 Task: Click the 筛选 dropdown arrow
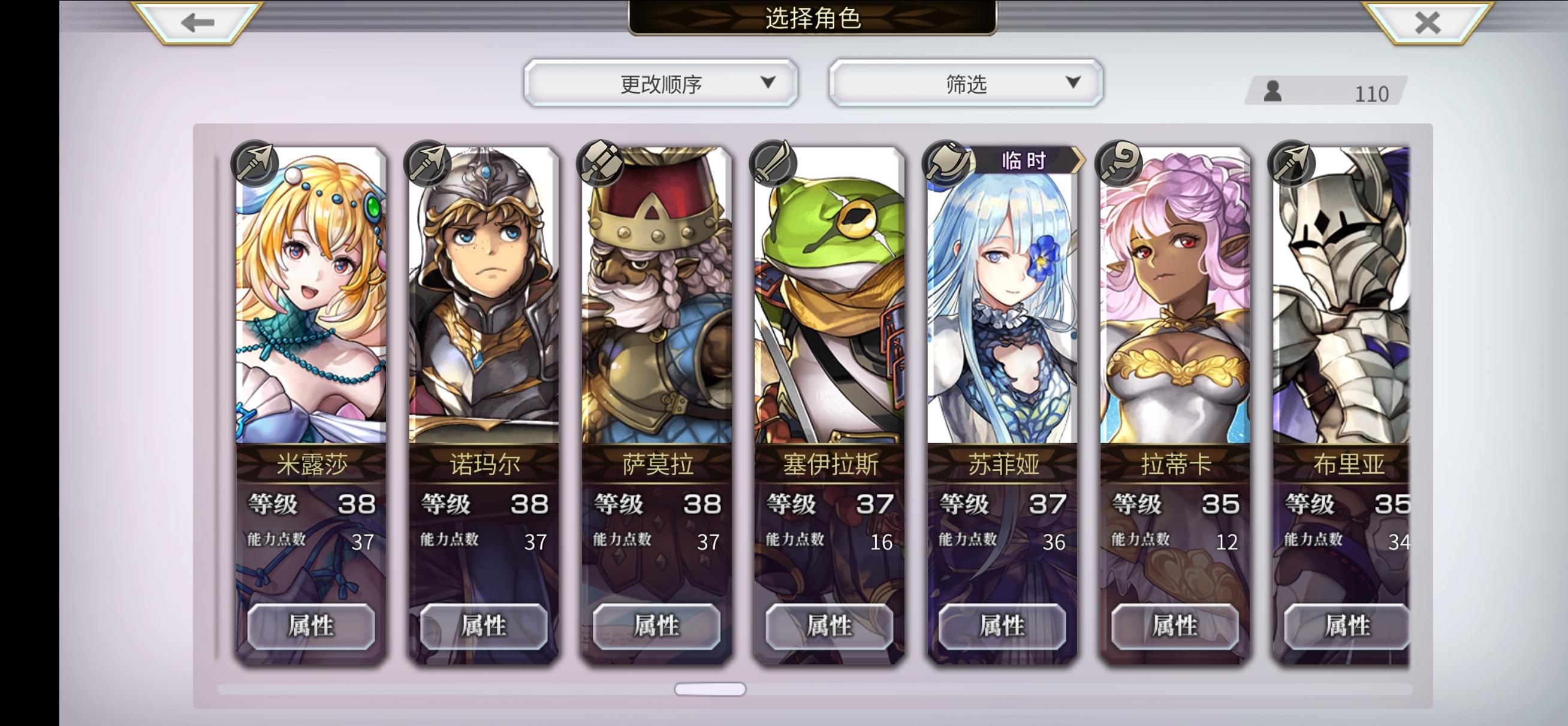1073,81
